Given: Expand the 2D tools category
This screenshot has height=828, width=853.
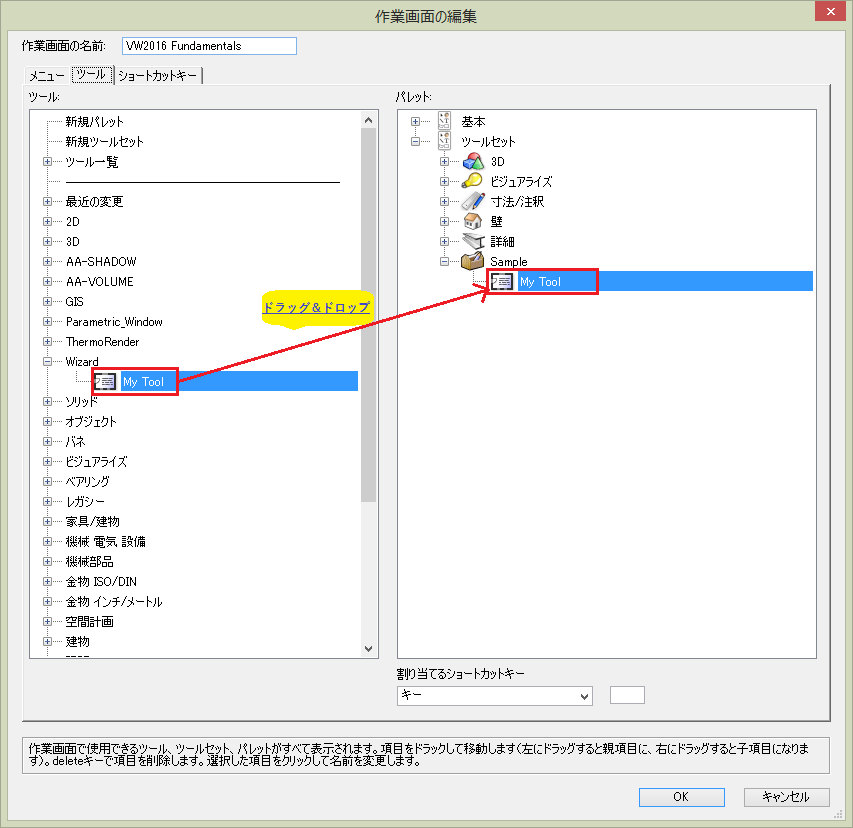Looking at the screenshot, I should 47,221.
